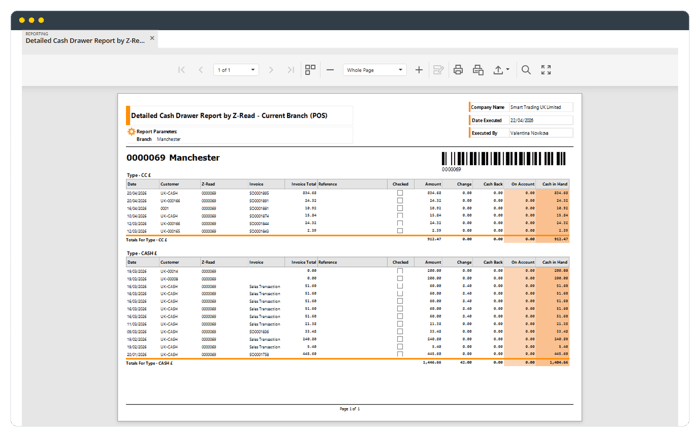The width and height of the screenshot is (700, 437).
Task: Tick the Checked box for the first CASH row
Action: [x=400, y=271]
